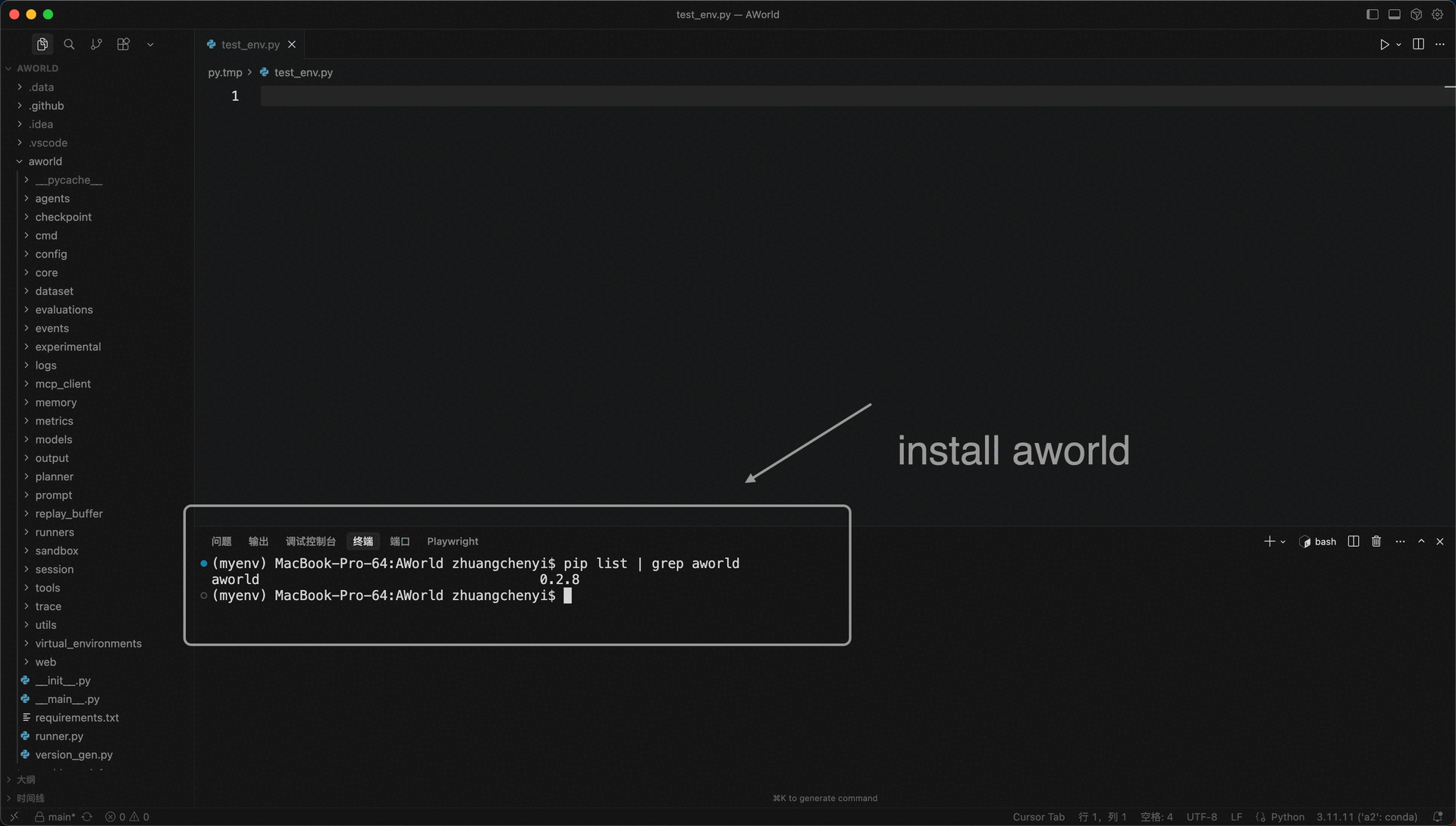Expand the agents folder

52,199
